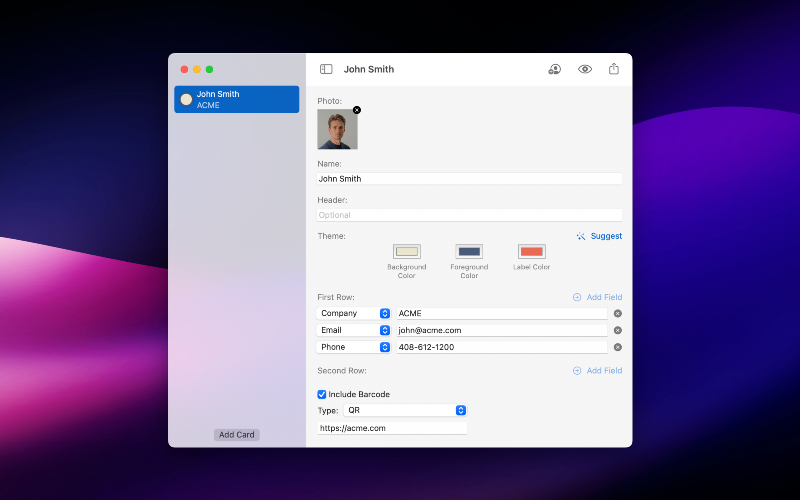Image resolution: width=800 pixels, height=500 pixels.
Task: Click the john@acme.com email field
Action: coord(502,330)
